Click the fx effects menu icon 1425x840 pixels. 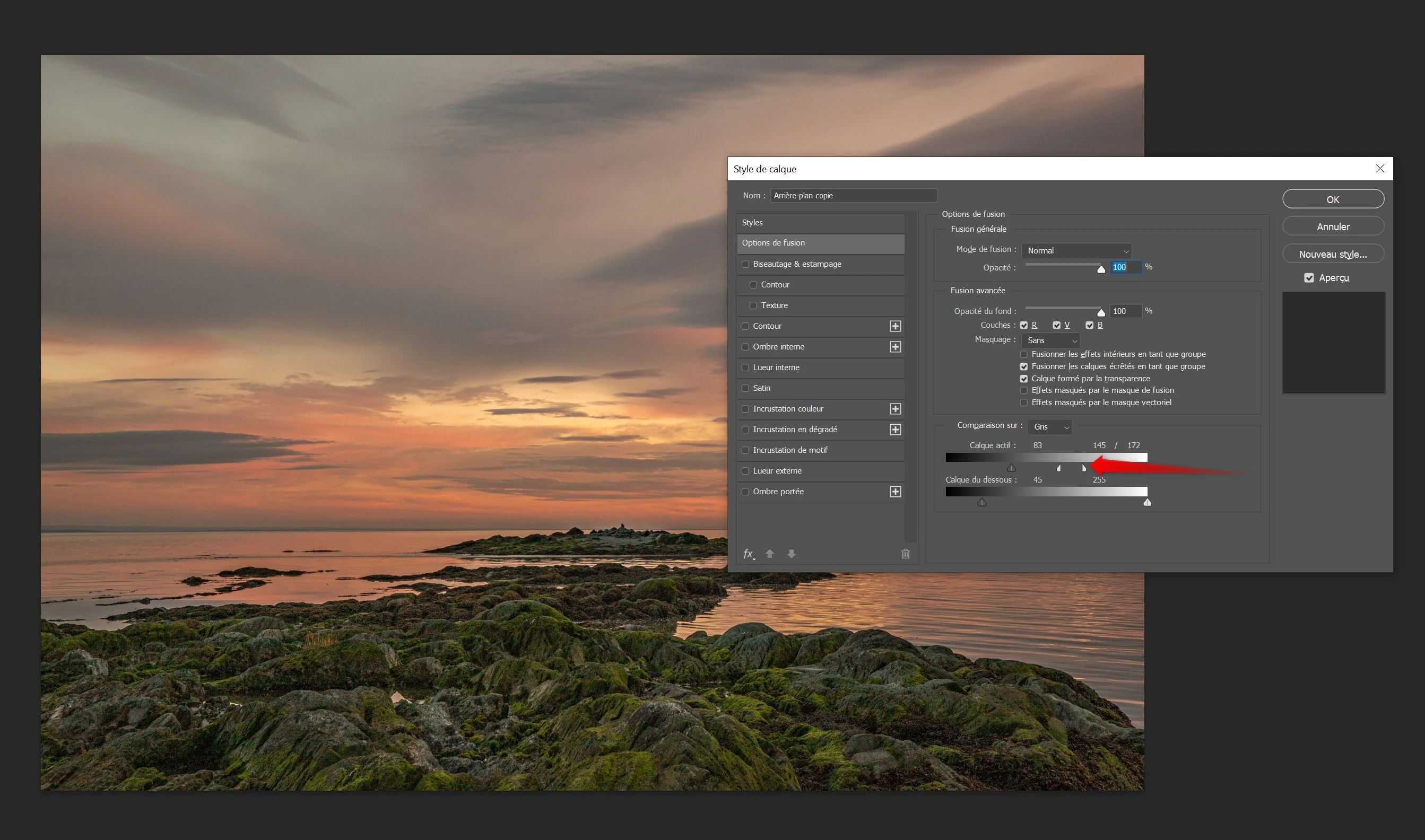coord(748,554)
